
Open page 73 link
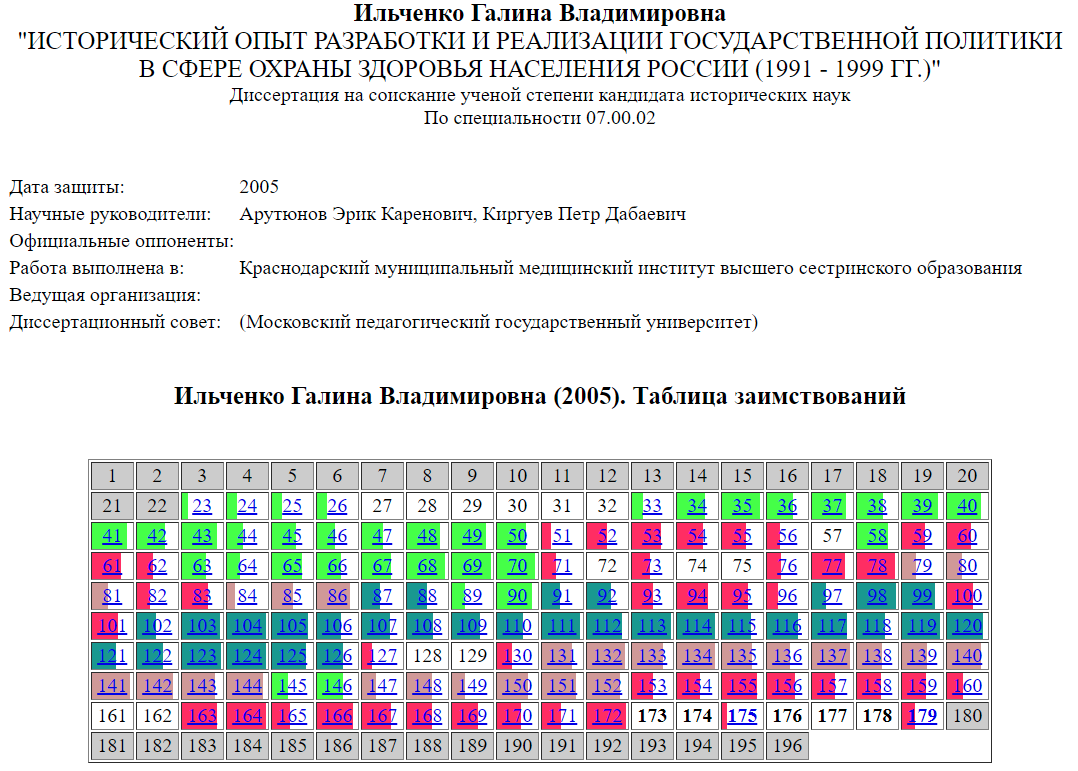[x=652, y=566]
